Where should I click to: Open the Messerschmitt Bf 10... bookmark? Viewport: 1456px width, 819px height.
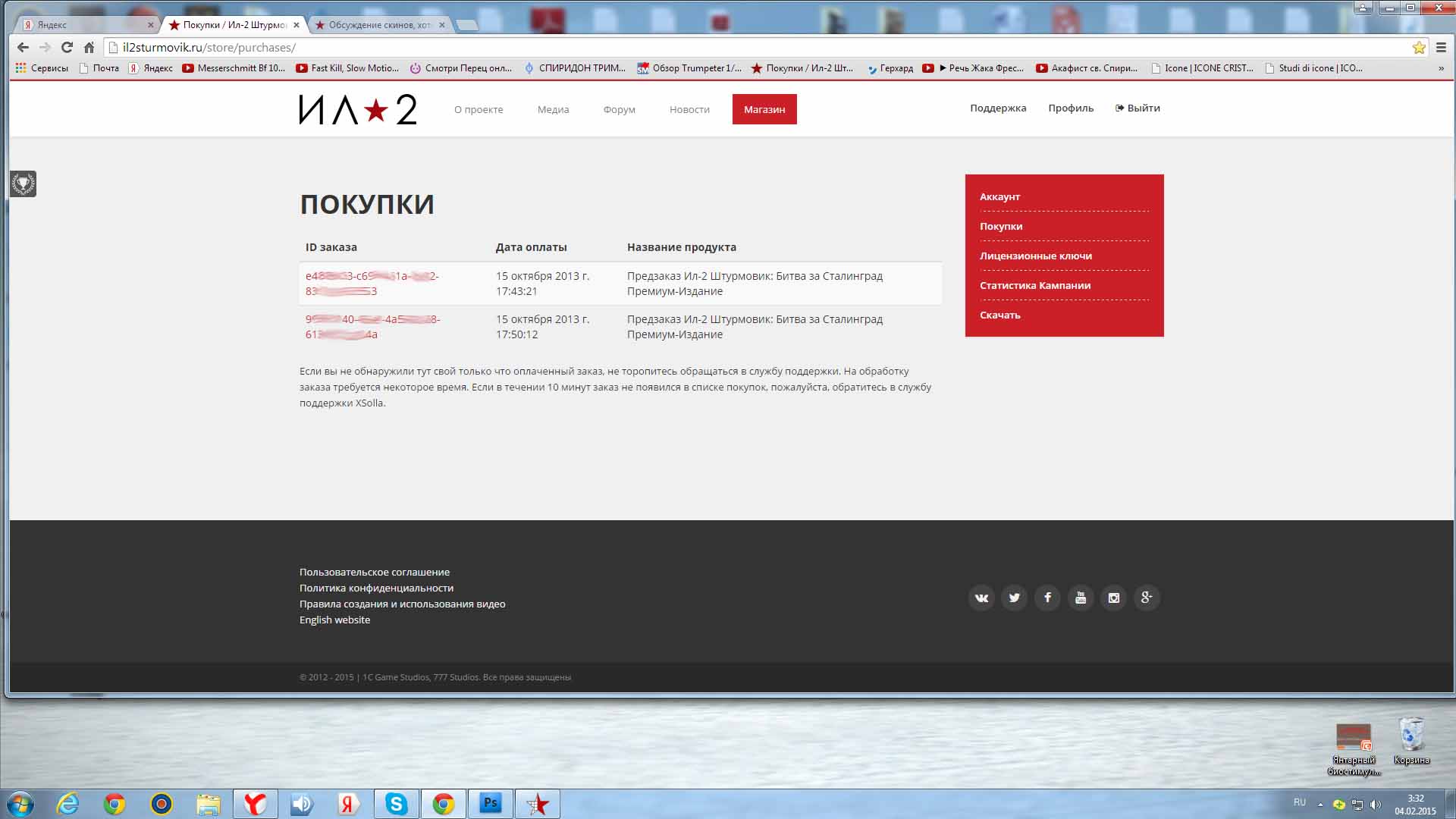tap(234, 68)
